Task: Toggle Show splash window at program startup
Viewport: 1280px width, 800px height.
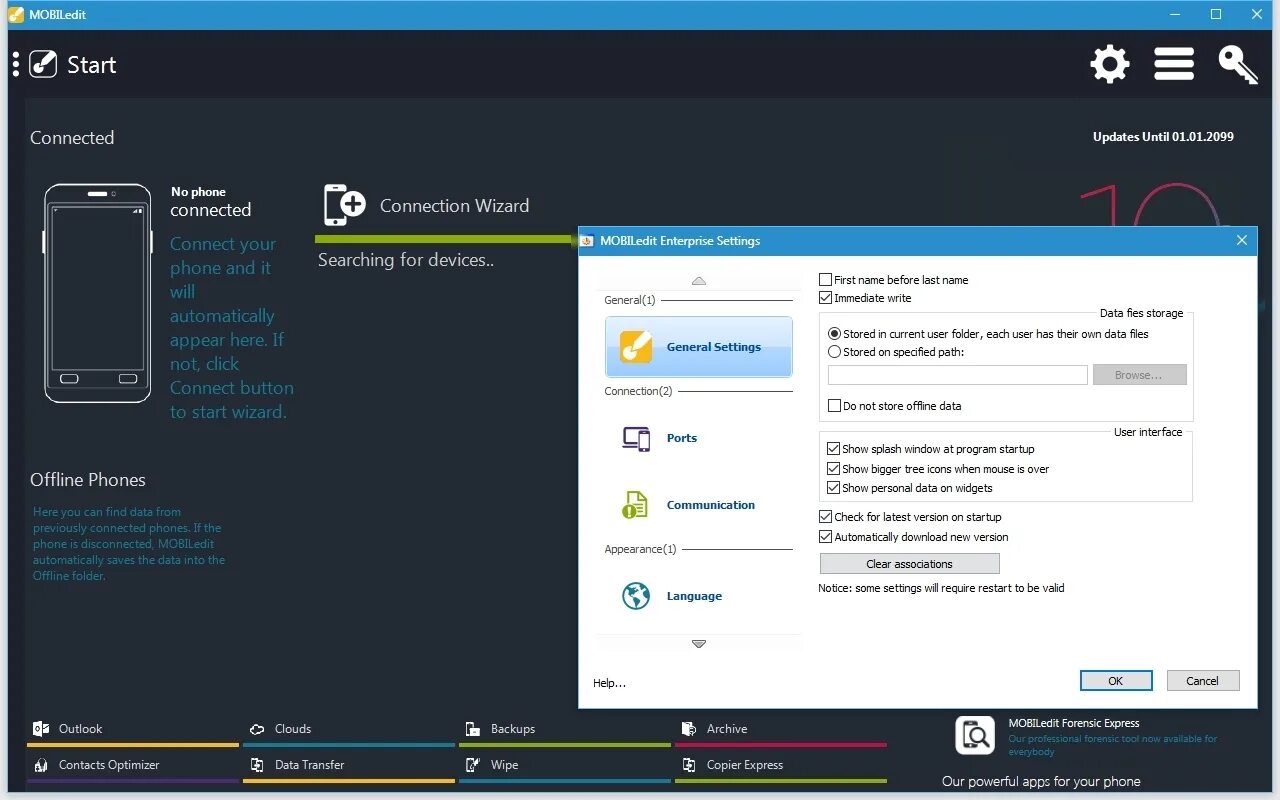Action: click(x=833, y=449)
